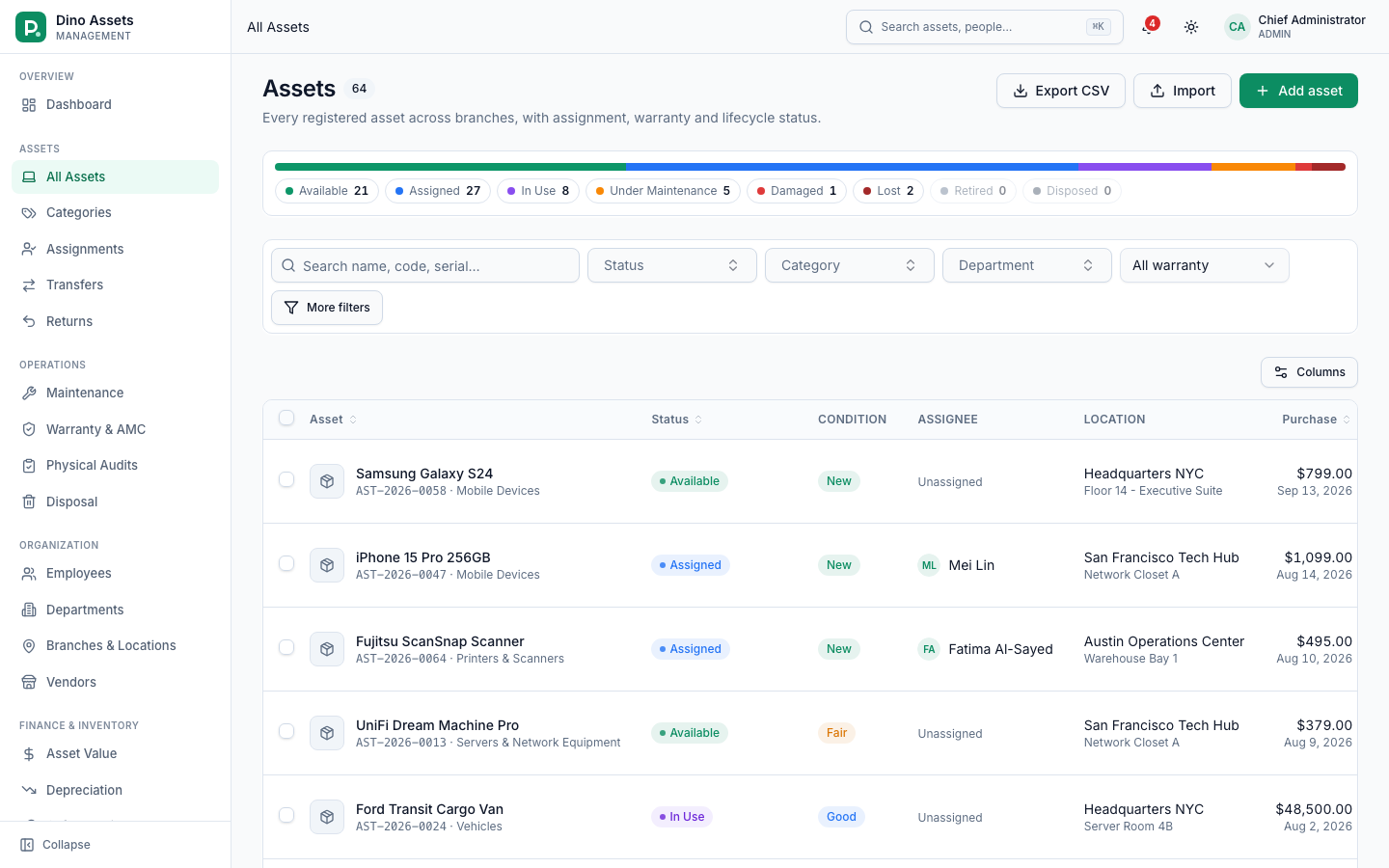Click the Purchase column sort icon
The width and height of the screenshot is (1389, 868).
point(1347,420)
